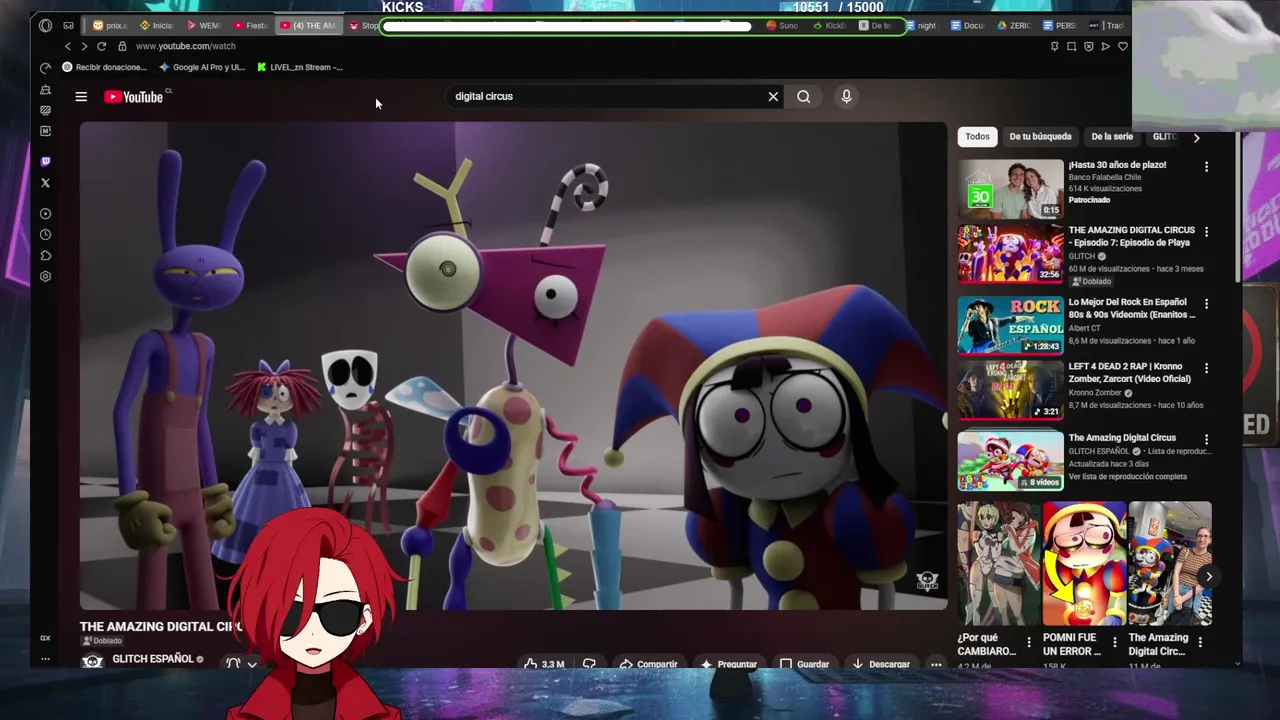Image resolution: width=1280 pixels, height=720 pixels.
Task: Download the video with Descargar
Action: tap(881, 664)
